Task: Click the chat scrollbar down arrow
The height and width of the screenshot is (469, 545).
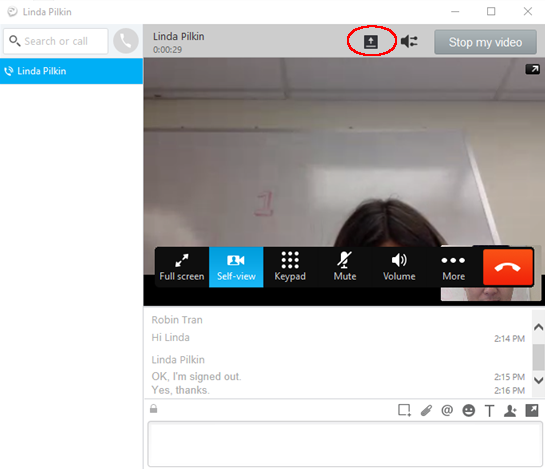Action: click(538, 380)
